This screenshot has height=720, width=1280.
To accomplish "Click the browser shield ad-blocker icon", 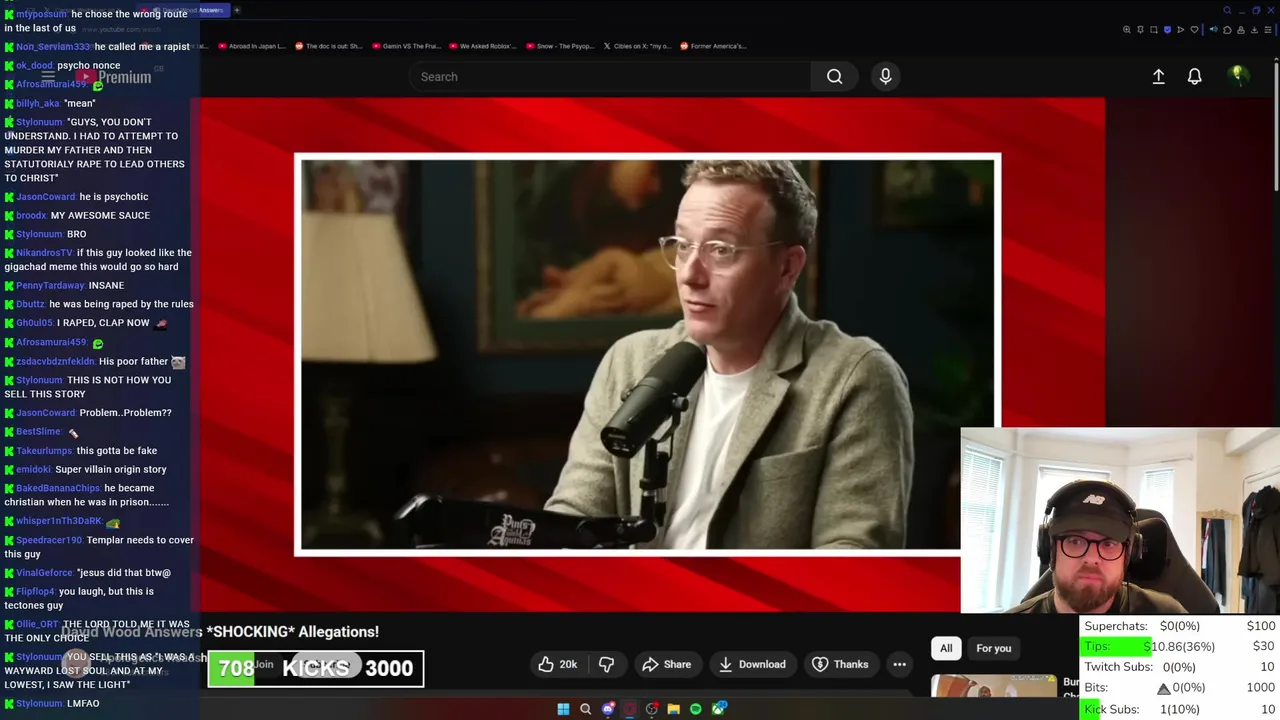I will pyautogui.click(x=1167, y=30).
